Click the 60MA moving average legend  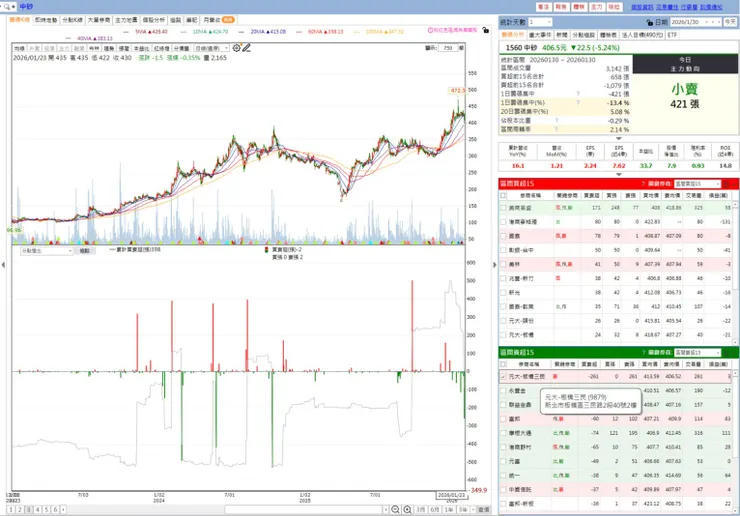(x=326, y=32)
